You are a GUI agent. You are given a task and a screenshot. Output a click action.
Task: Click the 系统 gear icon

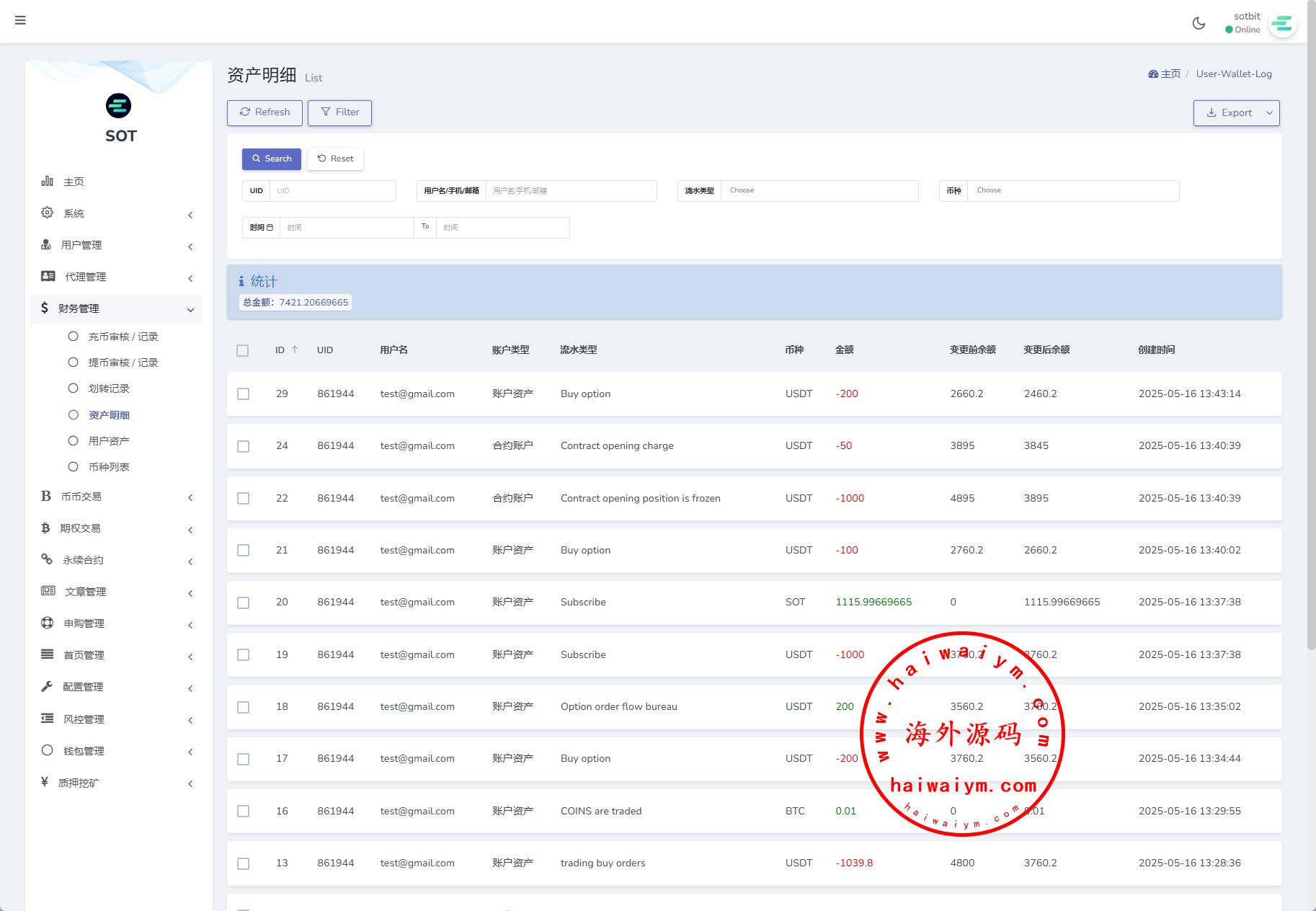tap(48, 213)
